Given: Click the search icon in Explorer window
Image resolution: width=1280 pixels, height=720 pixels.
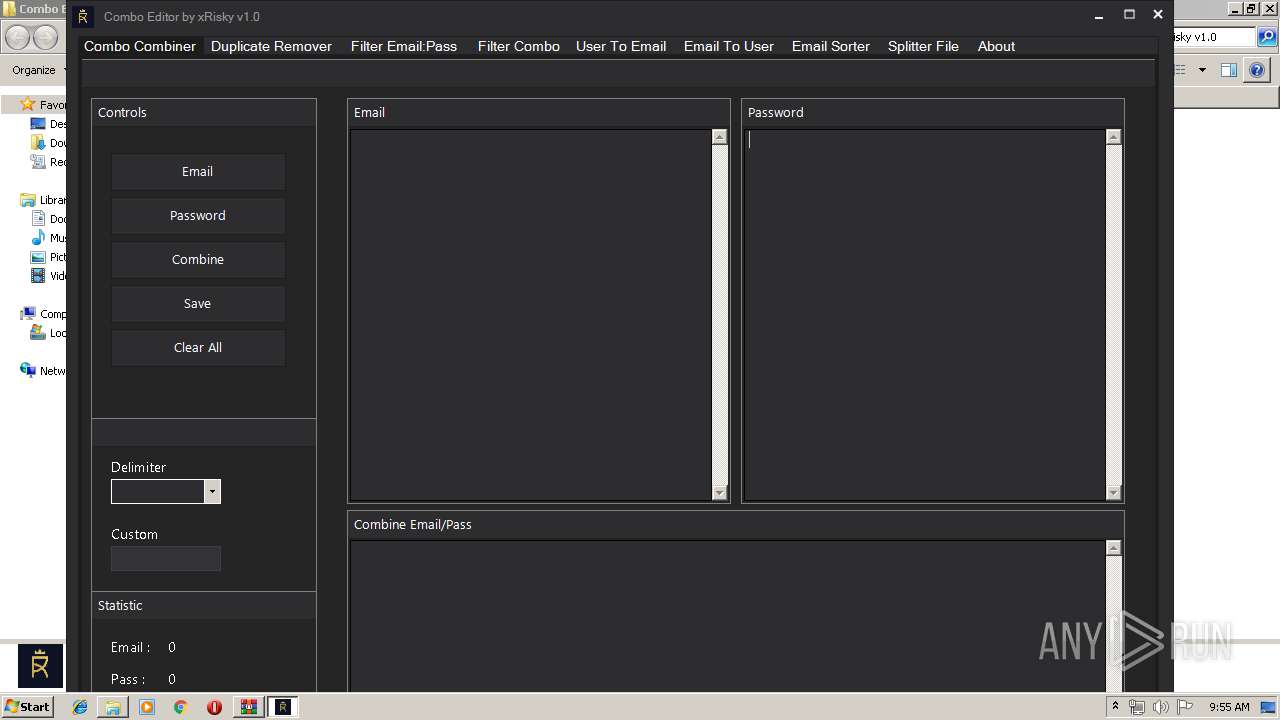Looking at the screenshot, I should pos(1267,37).
